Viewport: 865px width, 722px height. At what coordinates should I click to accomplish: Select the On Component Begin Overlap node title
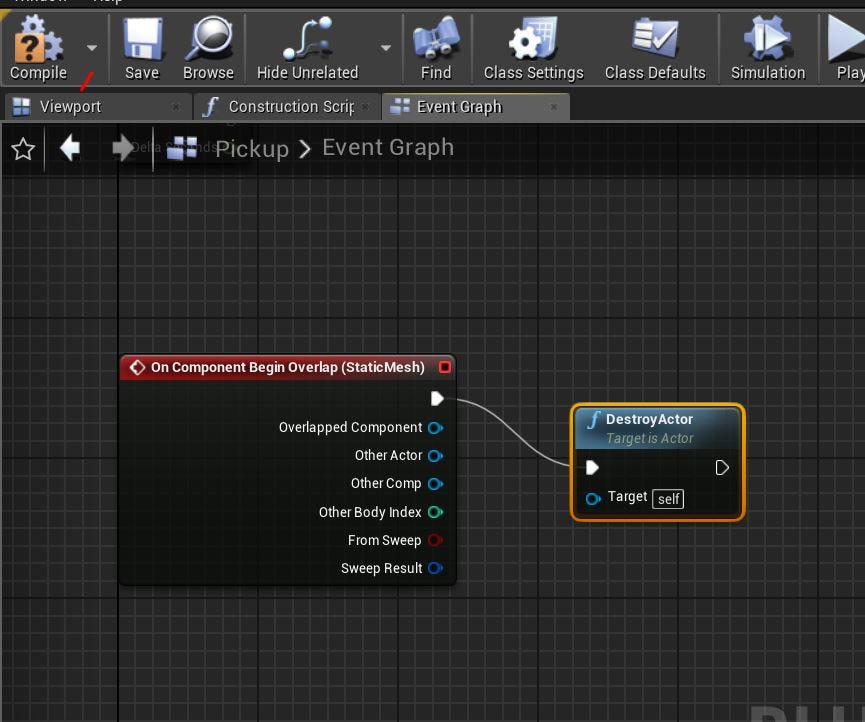point(287,367)
